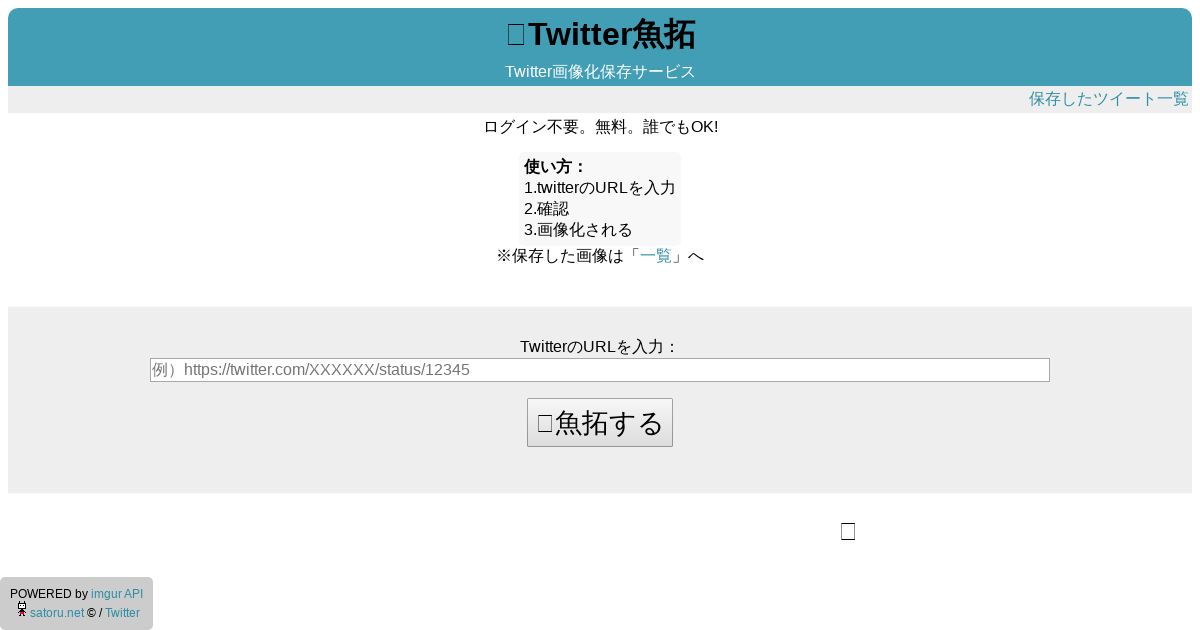Click the 使い方： heading text

click(x=555, y=167)
